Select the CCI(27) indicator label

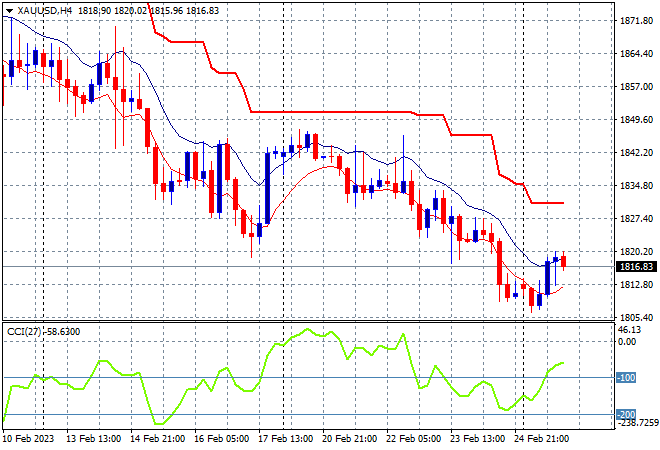[x=24, y=332]
